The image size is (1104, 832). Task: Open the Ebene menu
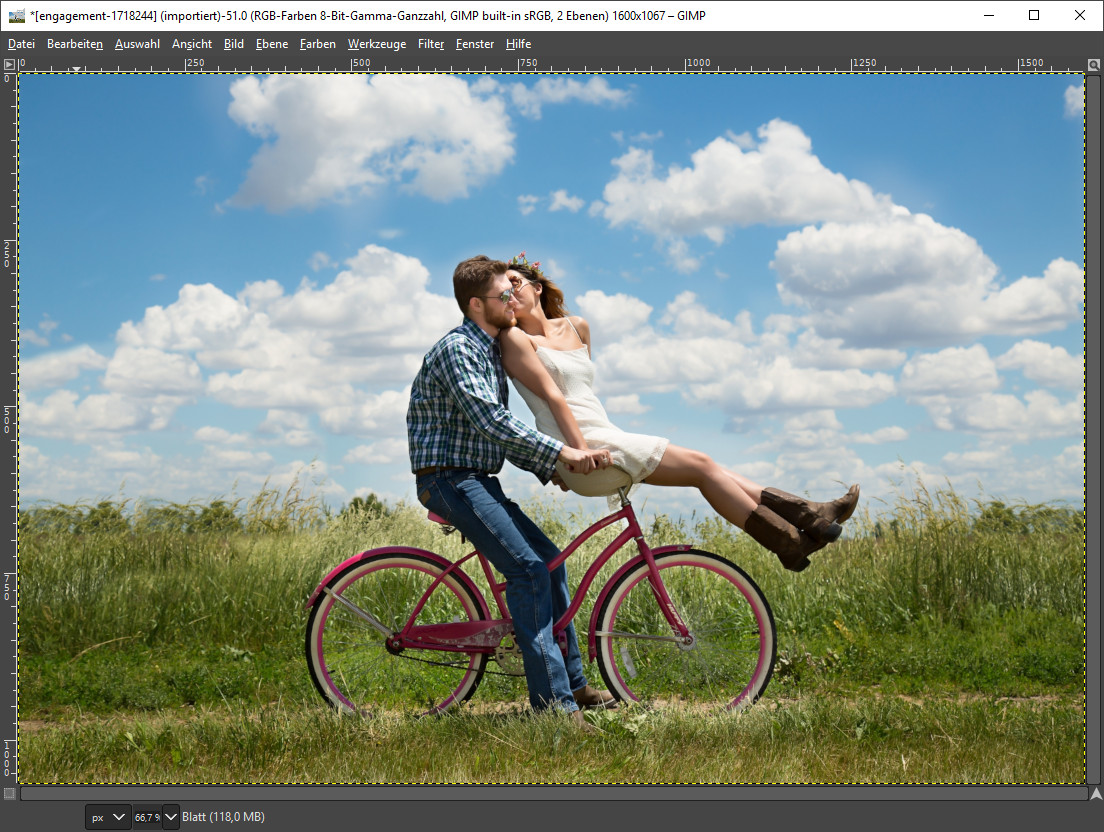(271, 44)
